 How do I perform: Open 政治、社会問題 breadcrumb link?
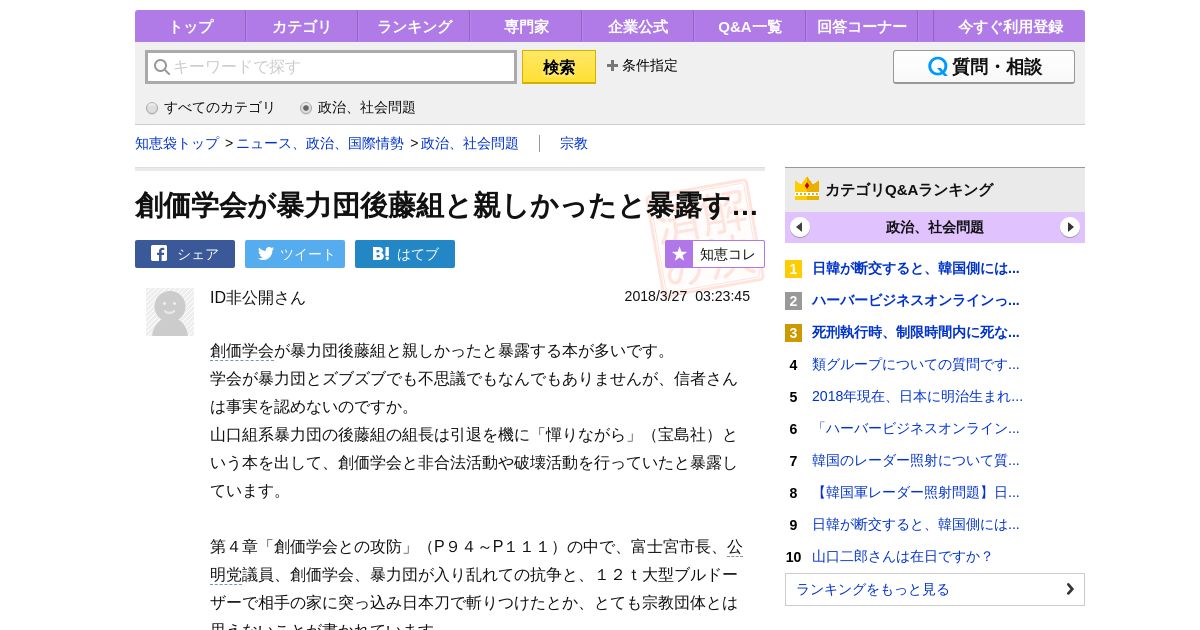click(470, 143)
